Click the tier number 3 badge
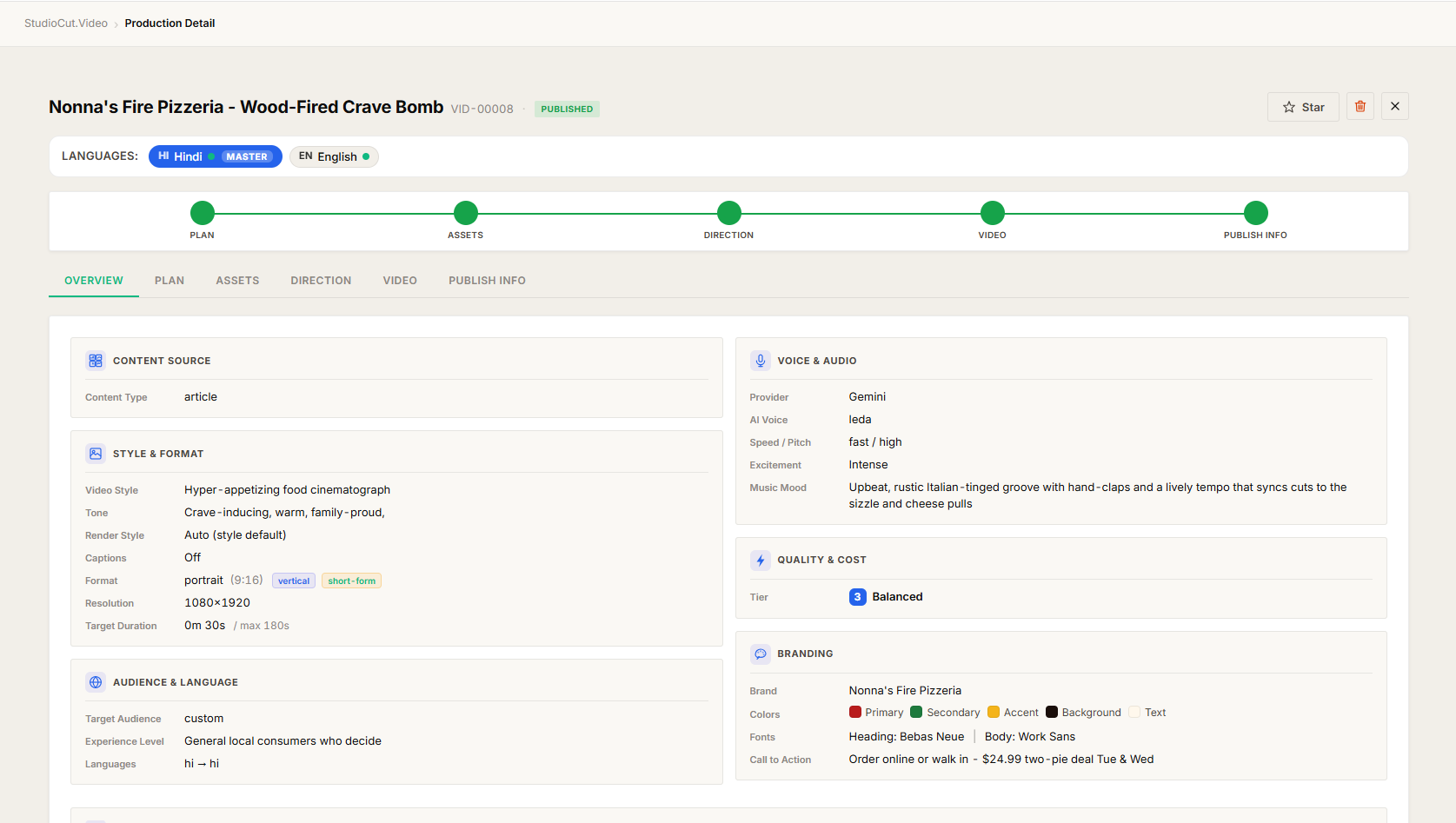 (858, 597)
